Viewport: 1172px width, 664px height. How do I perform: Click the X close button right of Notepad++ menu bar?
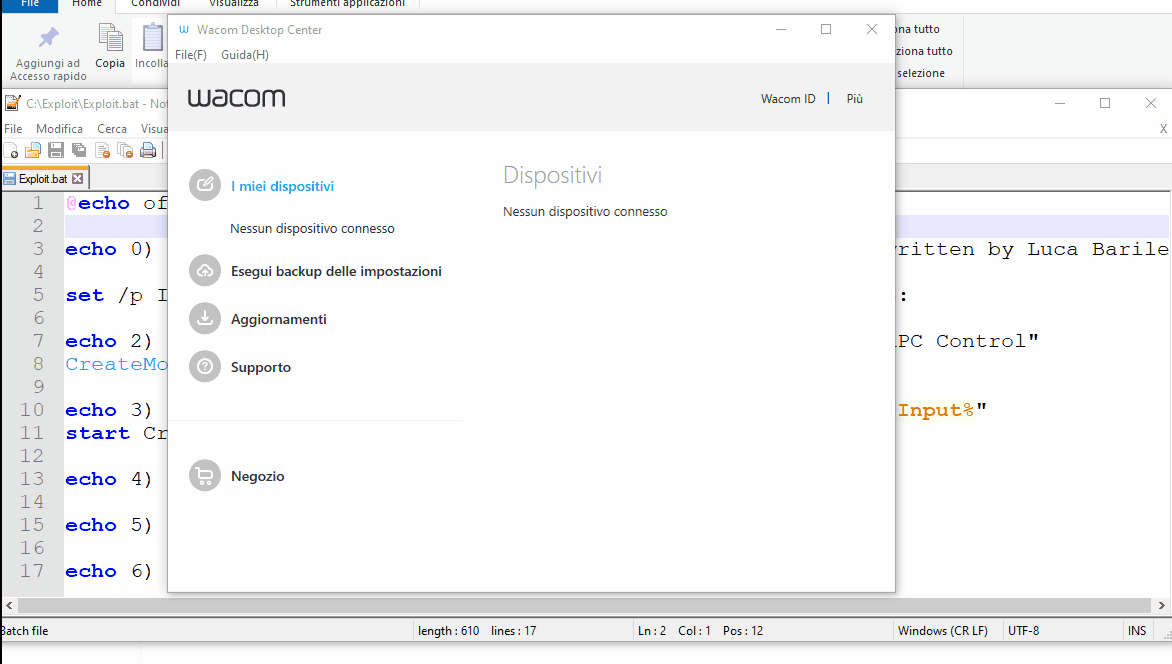tap(1163, 129)
